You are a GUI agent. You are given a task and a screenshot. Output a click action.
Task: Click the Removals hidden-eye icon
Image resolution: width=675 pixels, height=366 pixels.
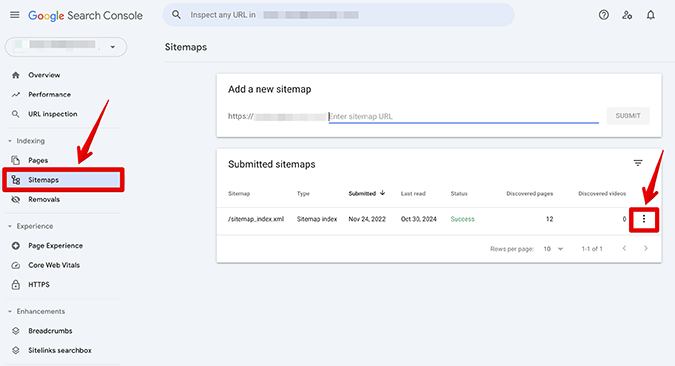click(16, 199)
